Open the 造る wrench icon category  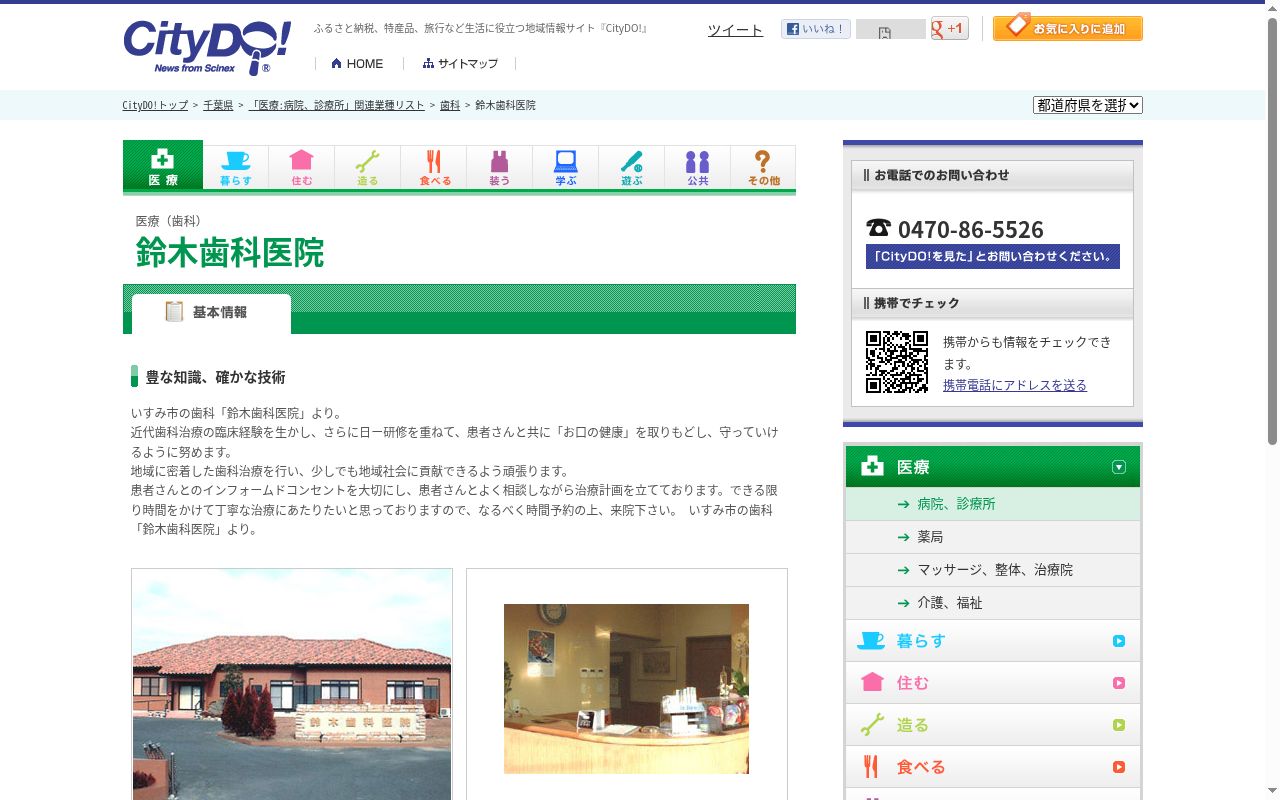(368, 167)
